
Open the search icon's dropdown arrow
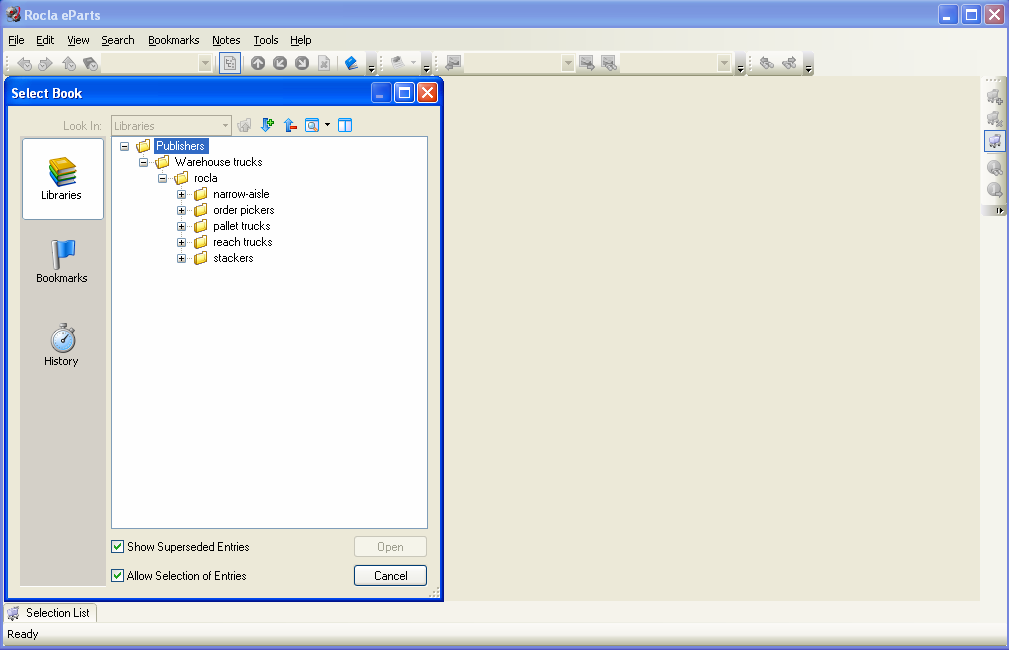(328, 125)
